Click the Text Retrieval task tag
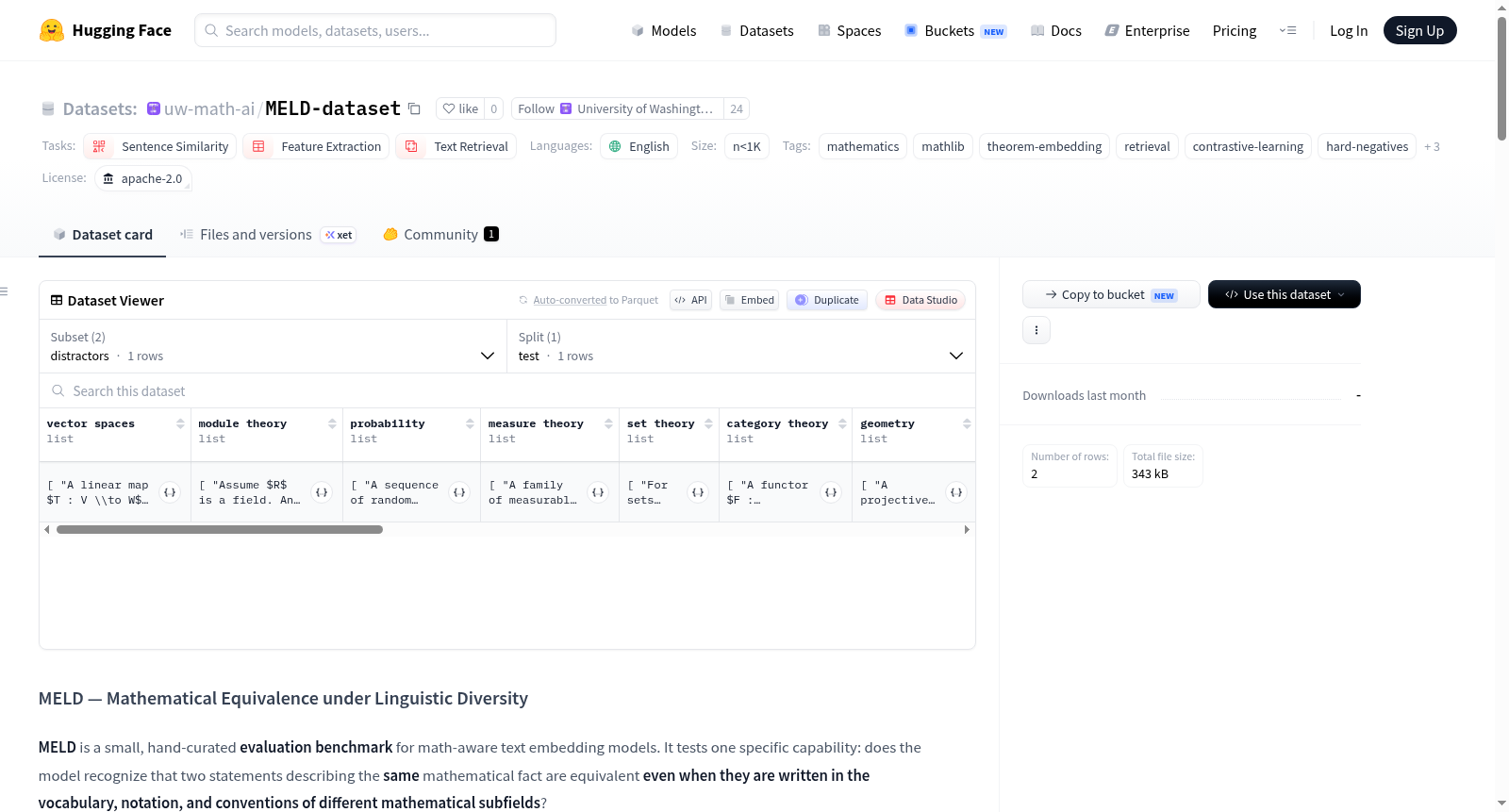 click(456, 146)
